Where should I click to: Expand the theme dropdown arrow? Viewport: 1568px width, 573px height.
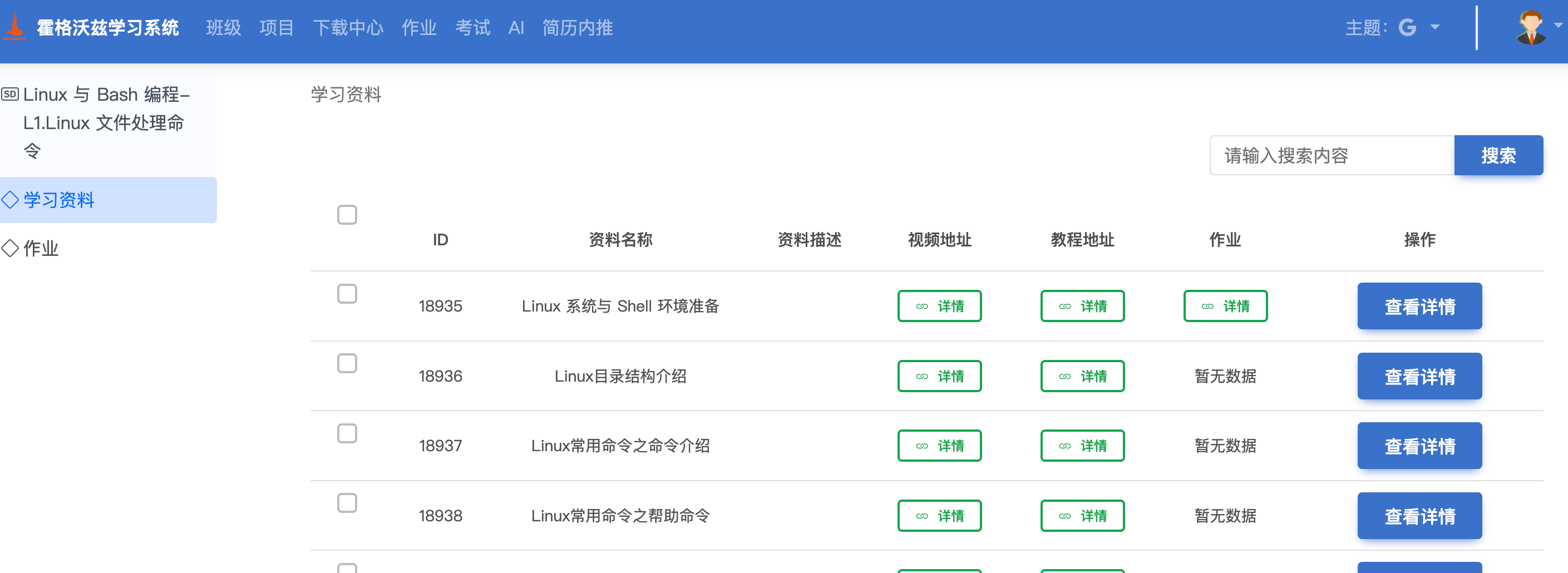pyautogui.click(x=1434, y=27)
